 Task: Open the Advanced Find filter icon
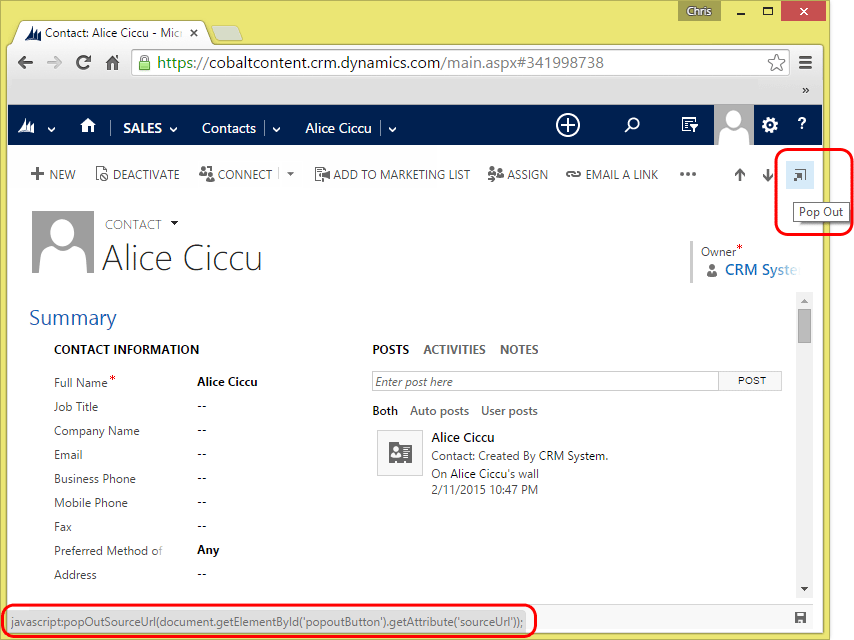click(x=690, y=125)
